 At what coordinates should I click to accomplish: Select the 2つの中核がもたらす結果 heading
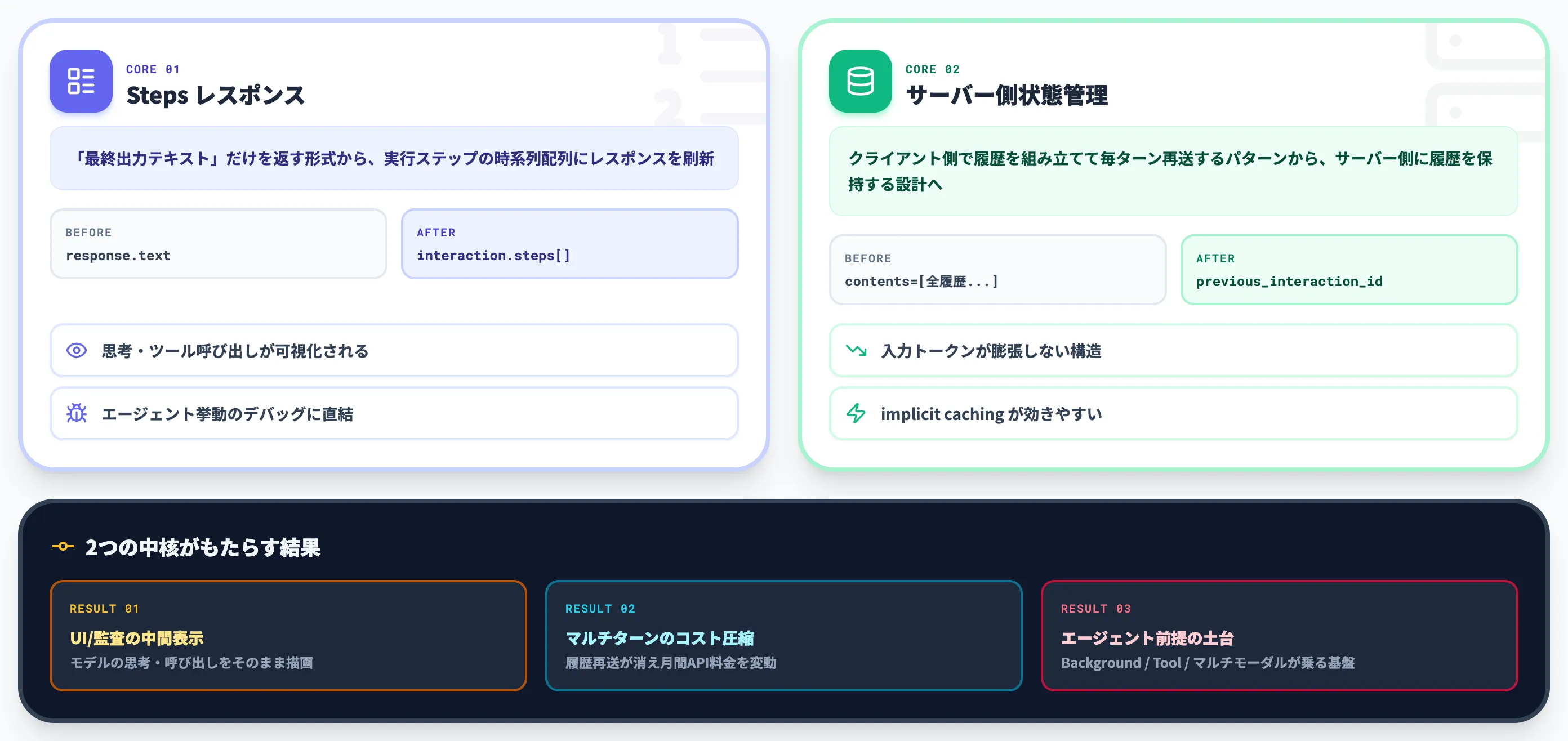[x=203, y=547]
